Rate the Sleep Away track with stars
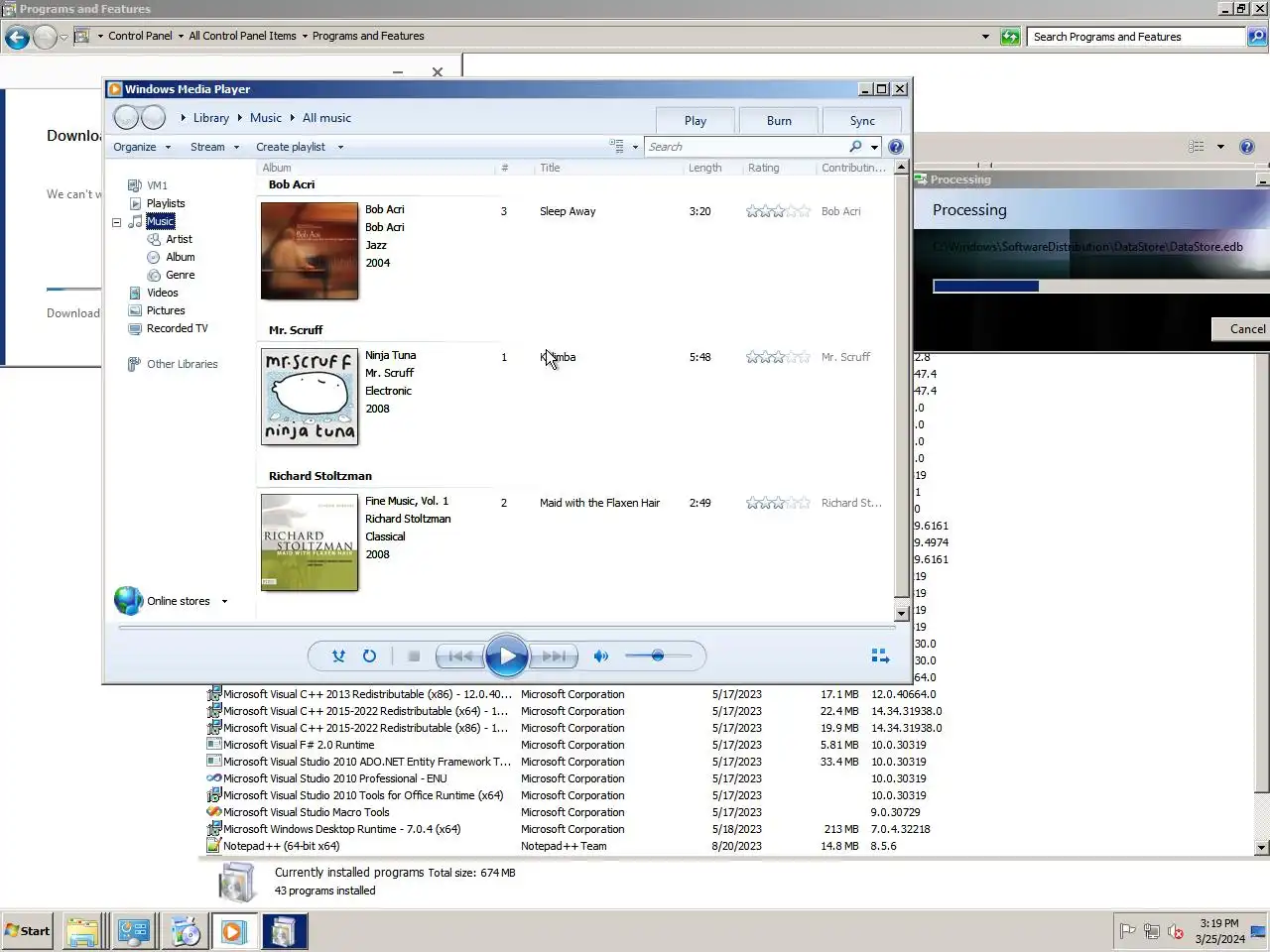This screenshot has width=1270, height=952. coord(778,211)
